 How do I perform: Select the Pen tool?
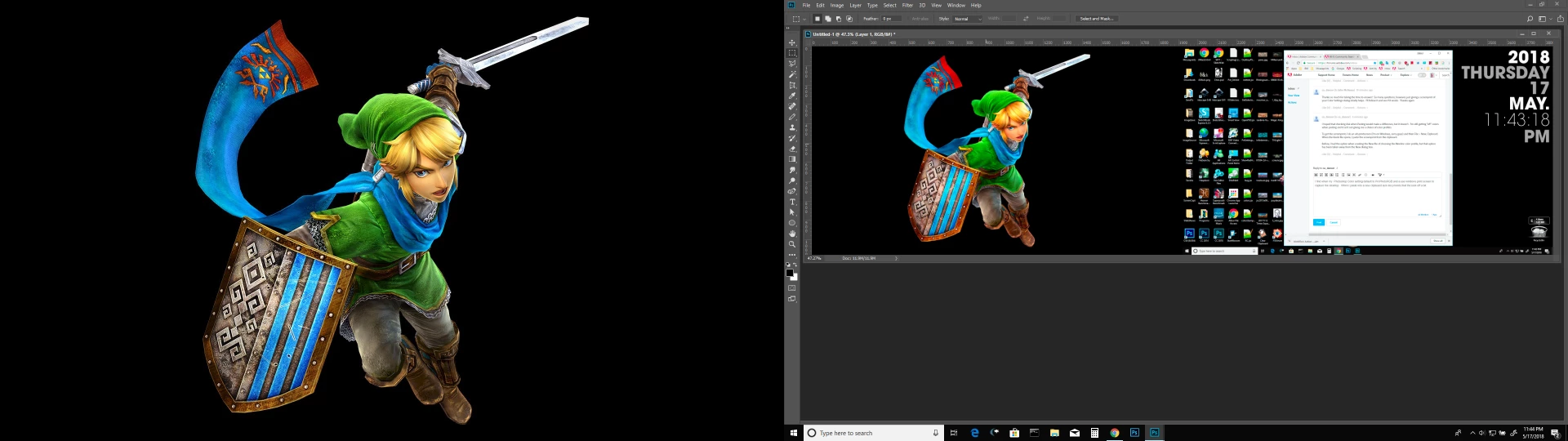(792, 191)
